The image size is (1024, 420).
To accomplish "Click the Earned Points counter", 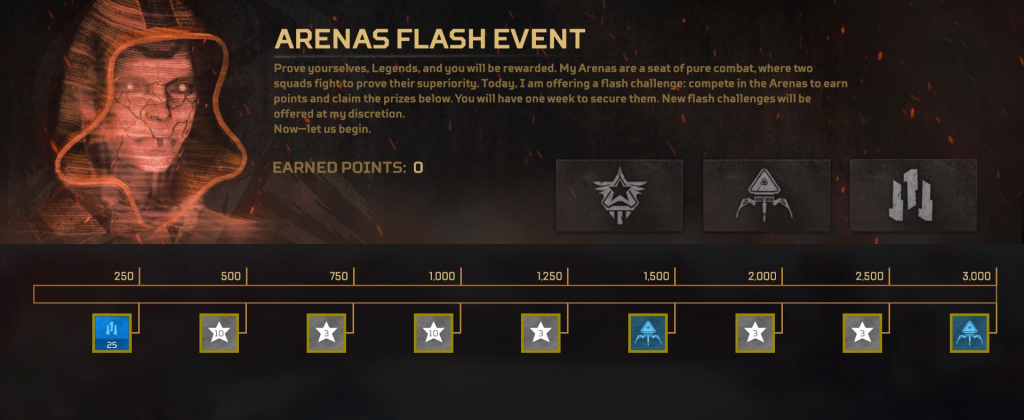I will coord(348,168).
